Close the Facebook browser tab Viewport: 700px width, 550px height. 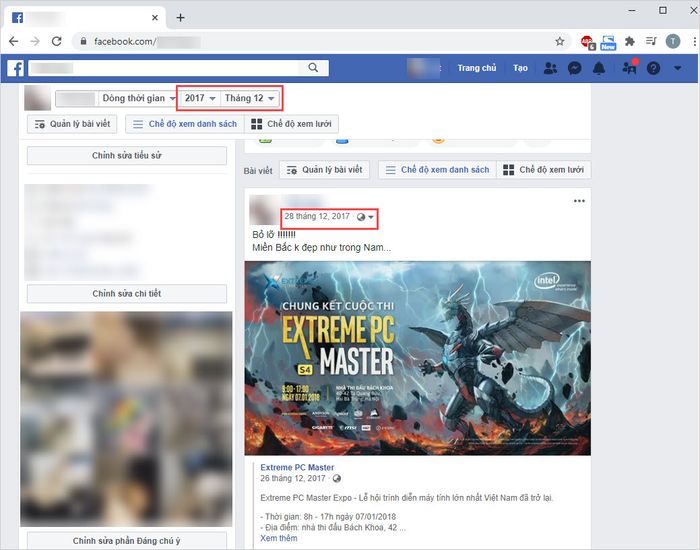(x=155, y=18)
